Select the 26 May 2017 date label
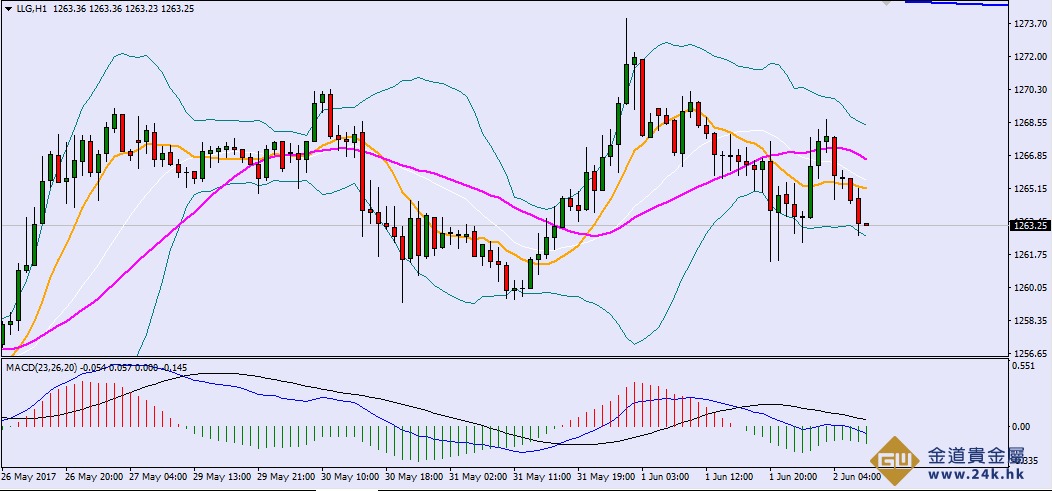1052x491 pixels. pos(31,477)
